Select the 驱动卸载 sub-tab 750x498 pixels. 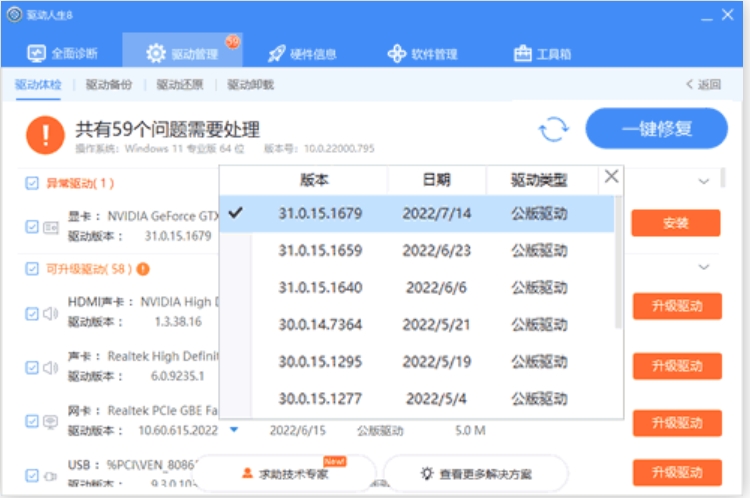[x=251, y=85]
